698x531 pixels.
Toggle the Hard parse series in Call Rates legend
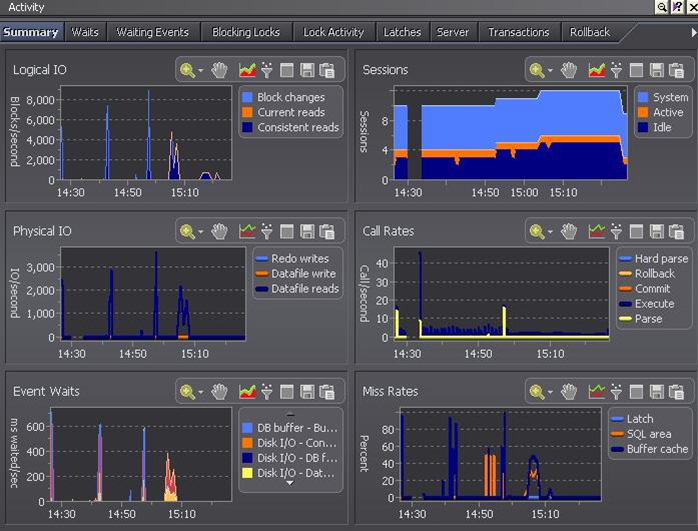[x=653, y=259]
